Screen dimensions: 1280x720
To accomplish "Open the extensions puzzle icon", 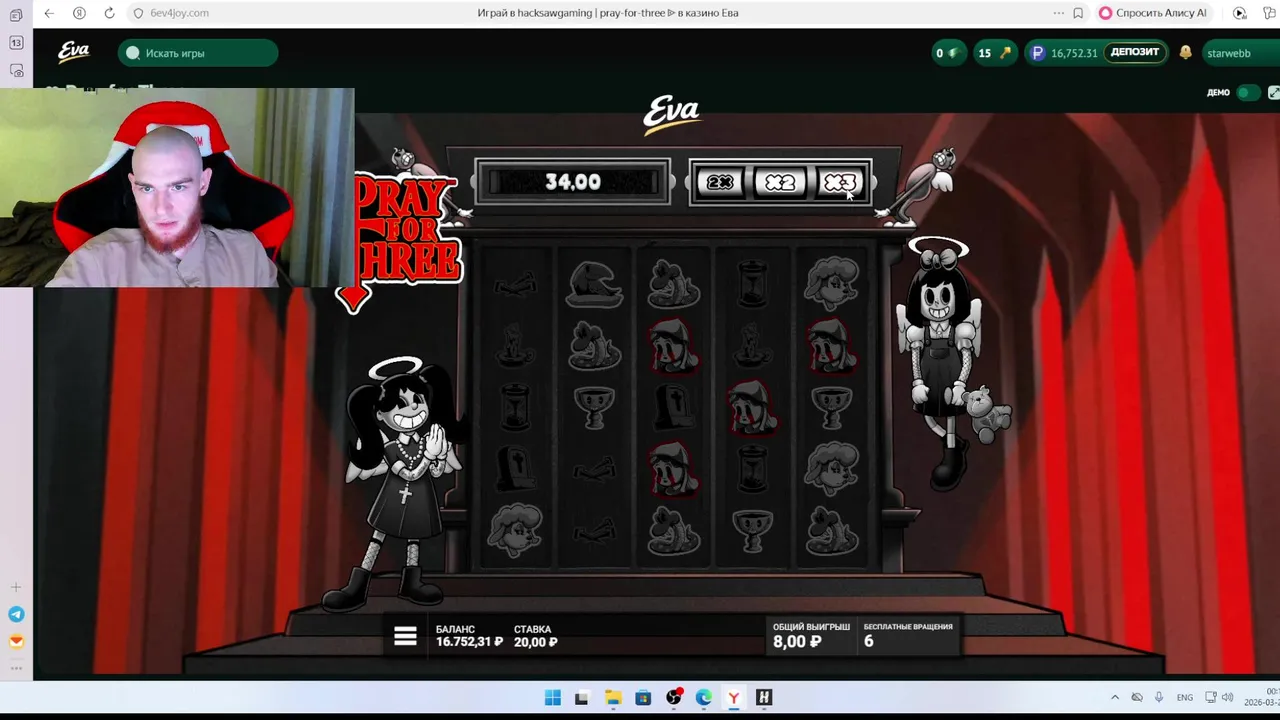I will click(x=1270, y=13).
